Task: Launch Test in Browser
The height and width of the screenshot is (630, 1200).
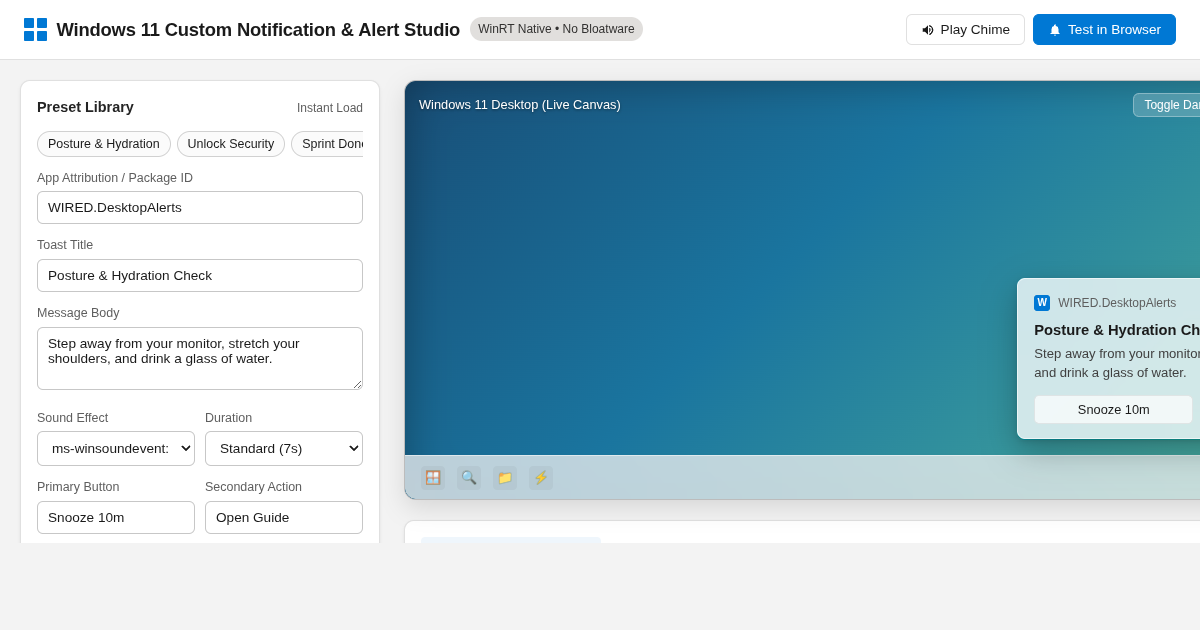Action: click(x=1104, y=30)
